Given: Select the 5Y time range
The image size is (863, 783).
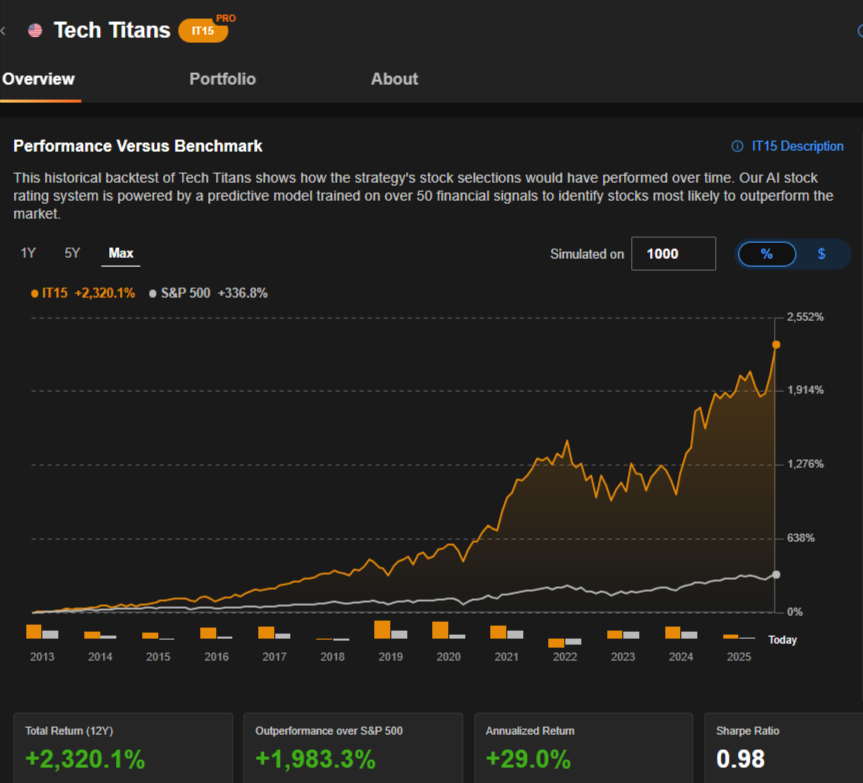Looking at the screenshot, I should coord(72,253).
